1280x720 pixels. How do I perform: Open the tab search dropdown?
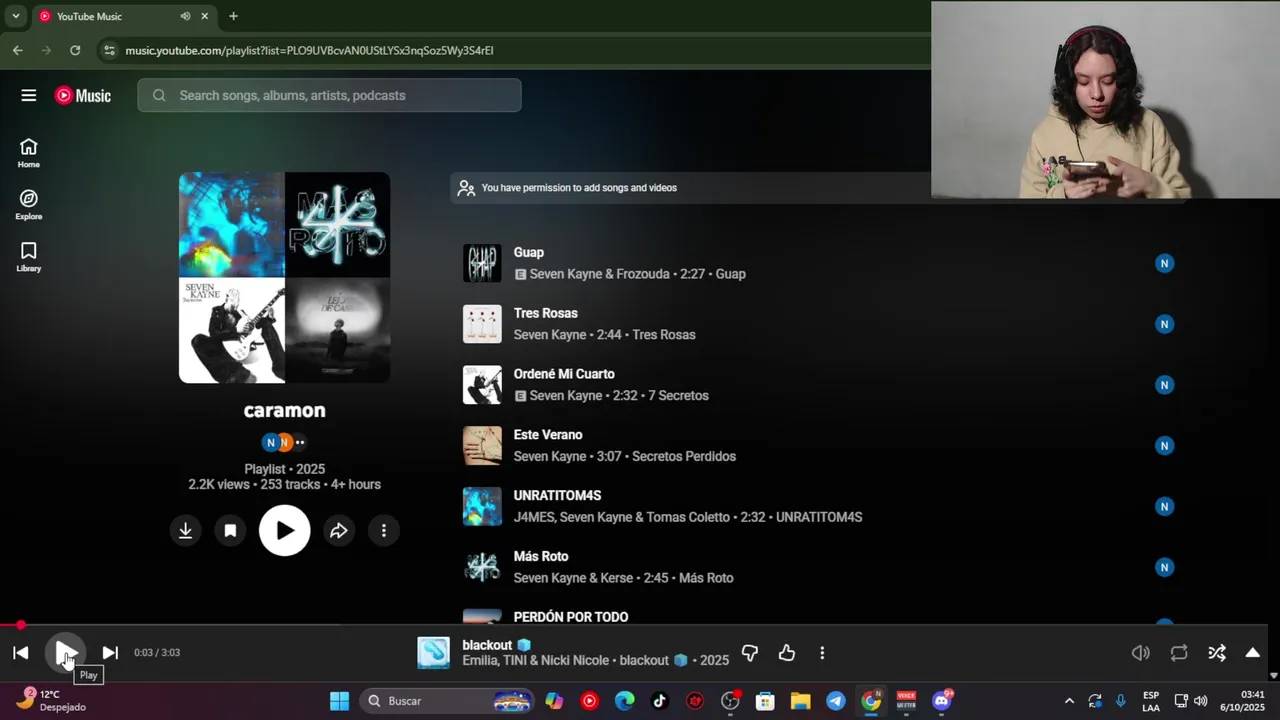click(15, 16)
